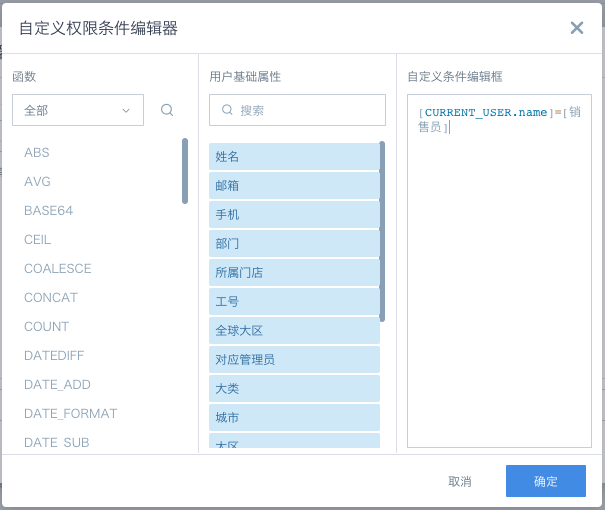Click the function search magnifier icon

pos(167,110)
